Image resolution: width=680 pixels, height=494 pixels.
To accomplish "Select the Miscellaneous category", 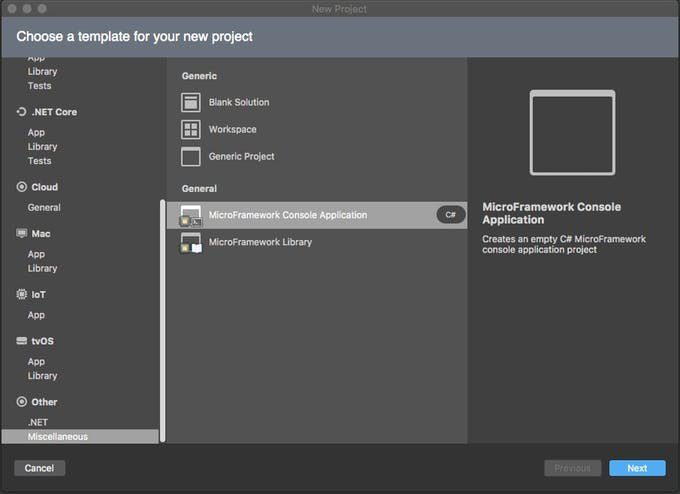I will point(80,436).
